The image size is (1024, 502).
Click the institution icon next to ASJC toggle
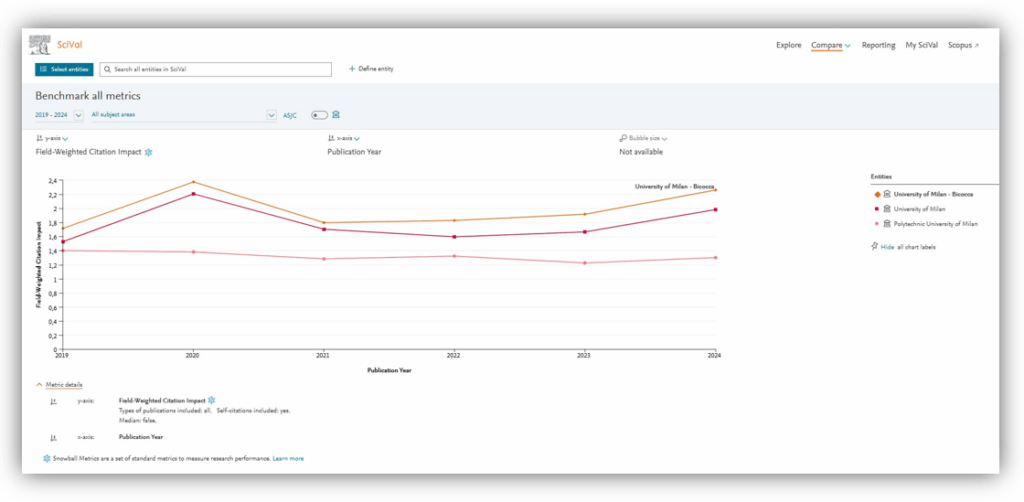point(336,114)
